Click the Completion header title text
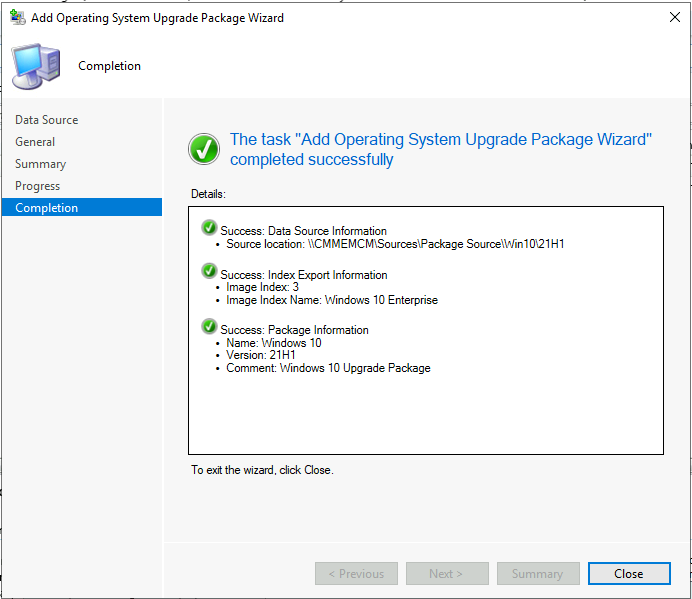This screenshot has width=692, height=599. (109, 66)
